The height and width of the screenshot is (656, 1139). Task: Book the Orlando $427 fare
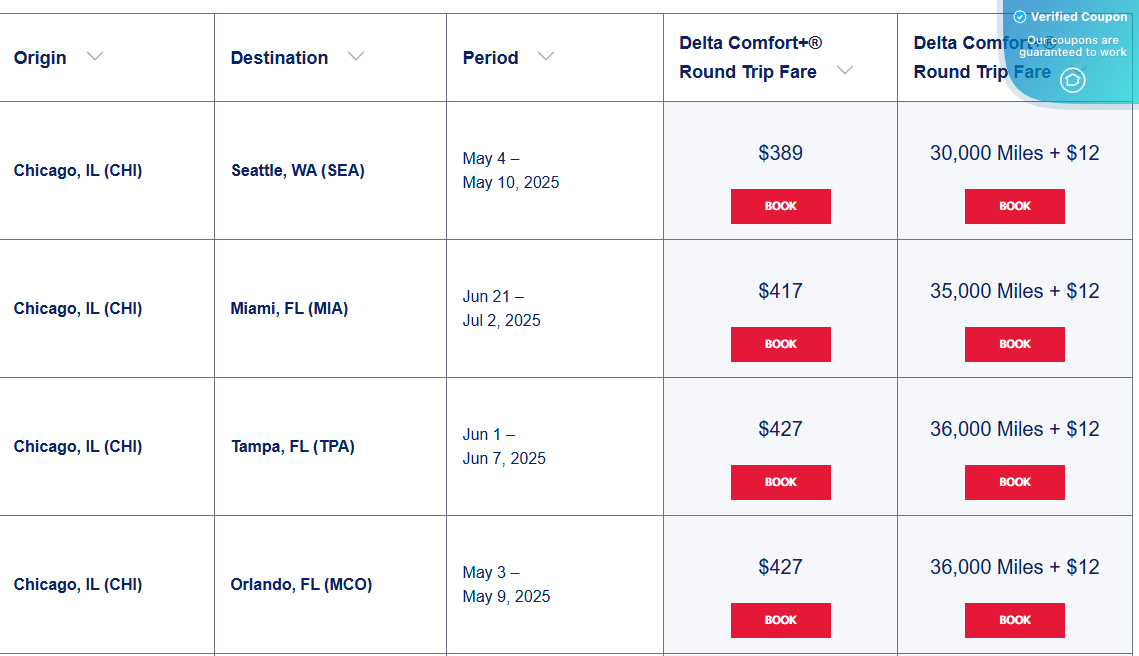pos(780,620)
